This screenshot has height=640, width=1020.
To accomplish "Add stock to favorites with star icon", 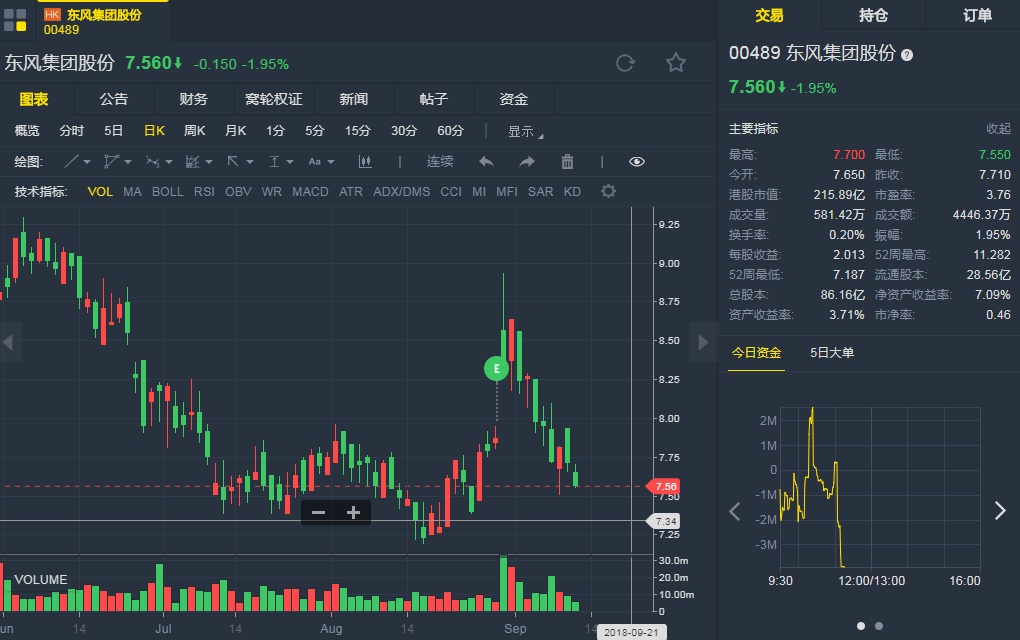I will coord(676,64).
